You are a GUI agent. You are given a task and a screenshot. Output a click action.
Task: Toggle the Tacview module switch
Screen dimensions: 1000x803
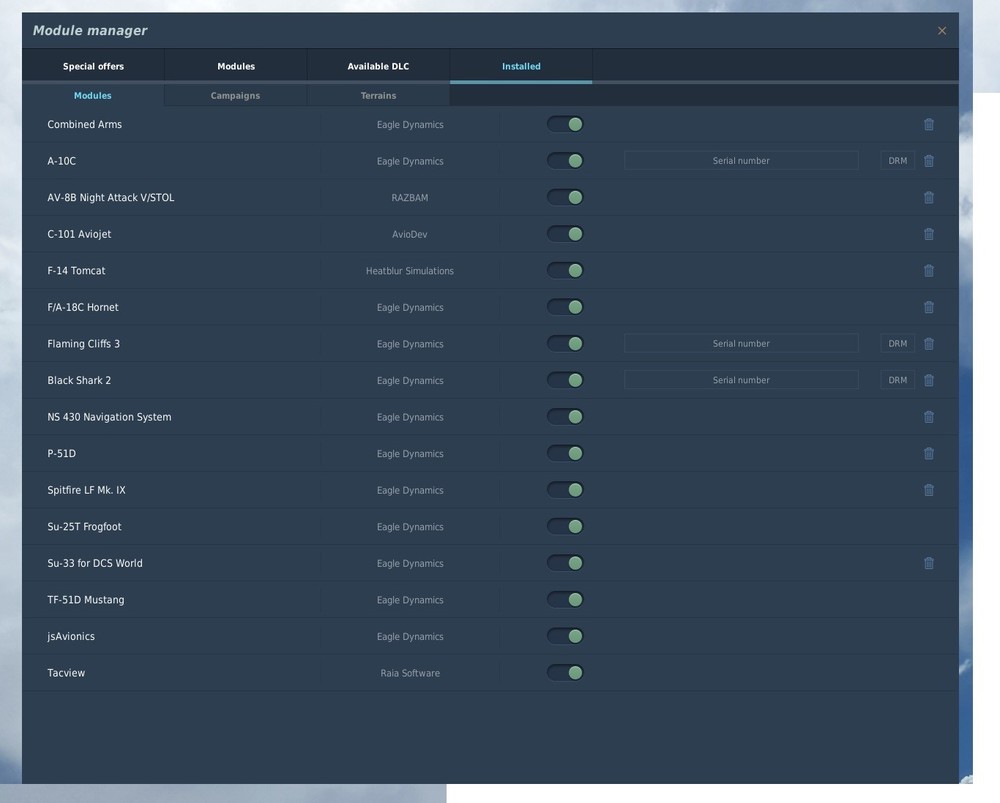(x=565, y=673)
